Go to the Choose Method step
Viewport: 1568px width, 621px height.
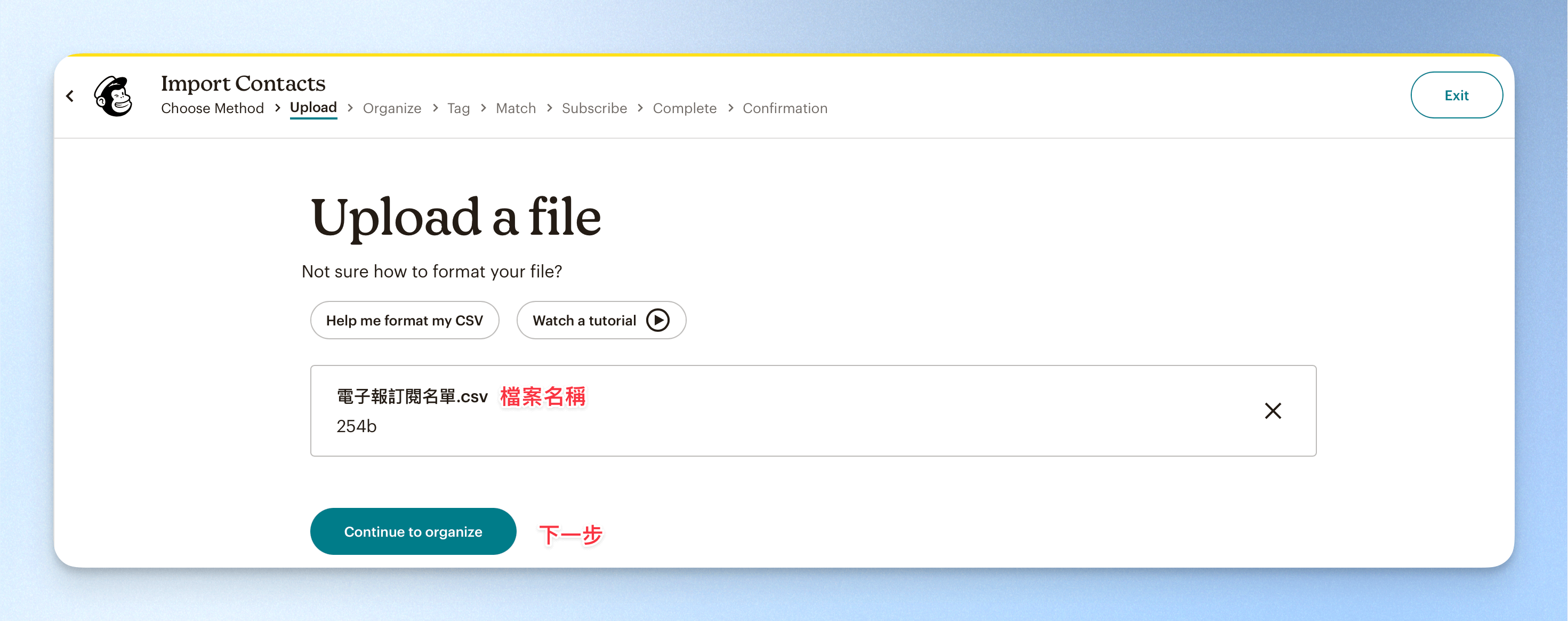(212, 108)
